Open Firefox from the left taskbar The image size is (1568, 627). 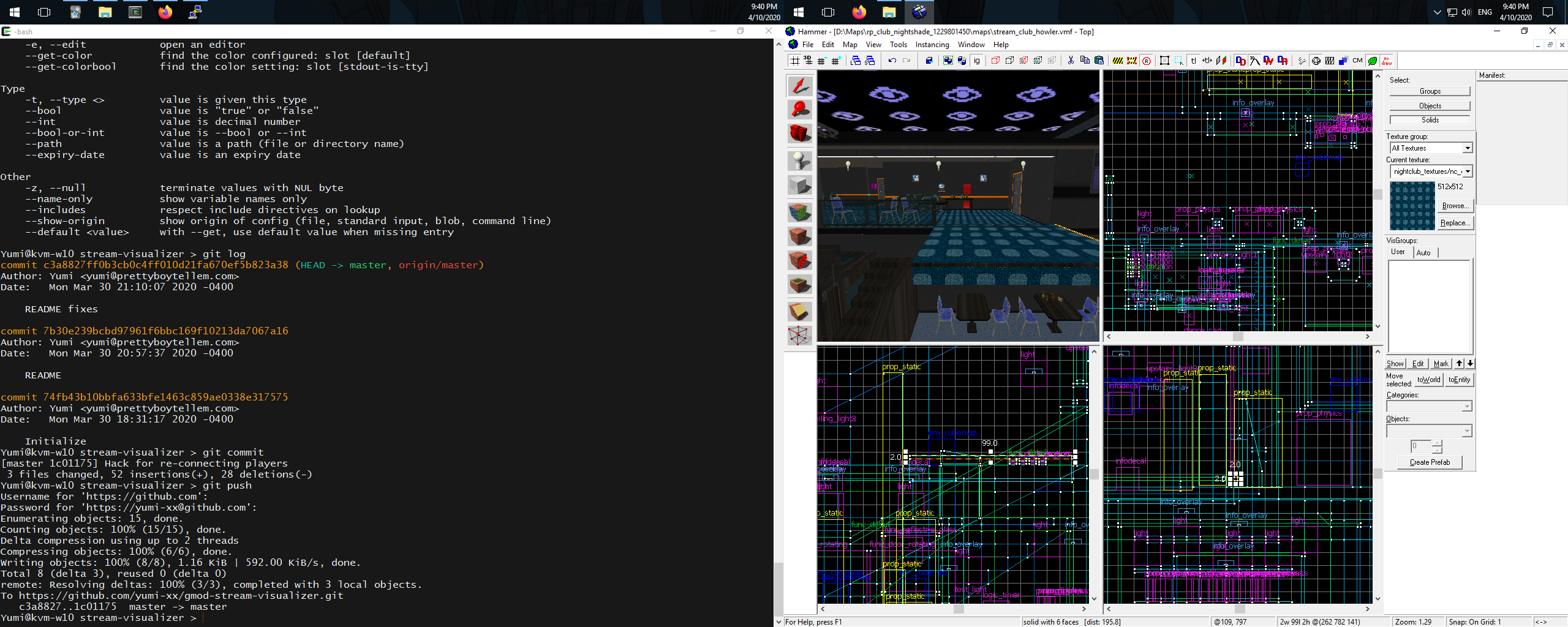click(x=165, y=12)
